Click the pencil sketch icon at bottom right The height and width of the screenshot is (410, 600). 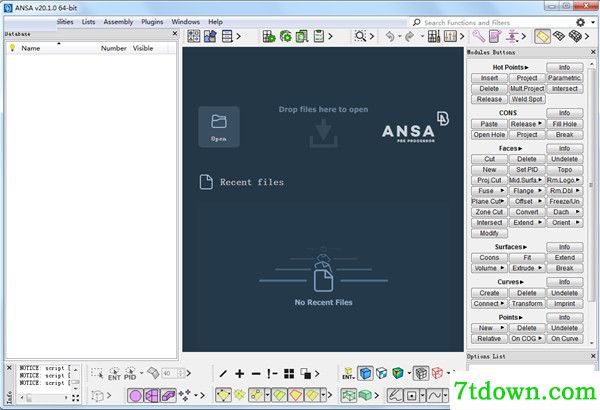pos(395,395)
